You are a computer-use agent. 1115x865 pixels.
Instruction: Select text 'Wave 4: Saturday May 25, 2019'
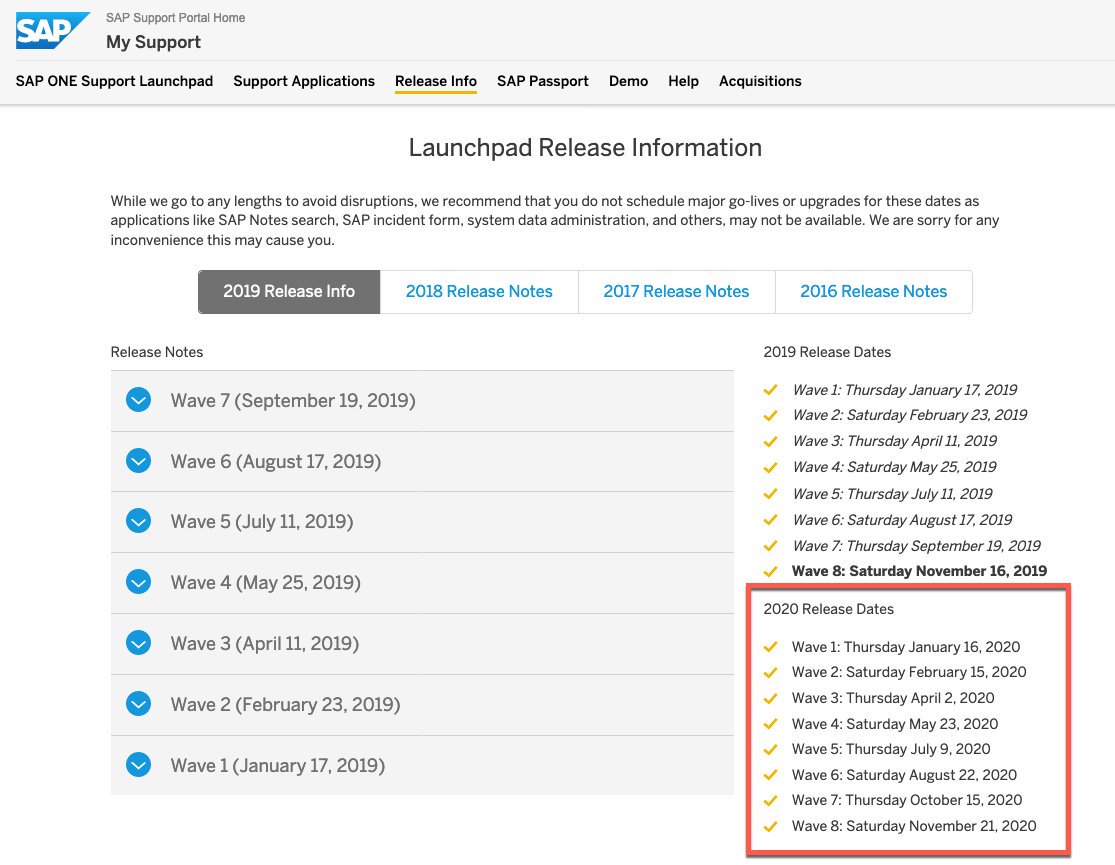895,467
